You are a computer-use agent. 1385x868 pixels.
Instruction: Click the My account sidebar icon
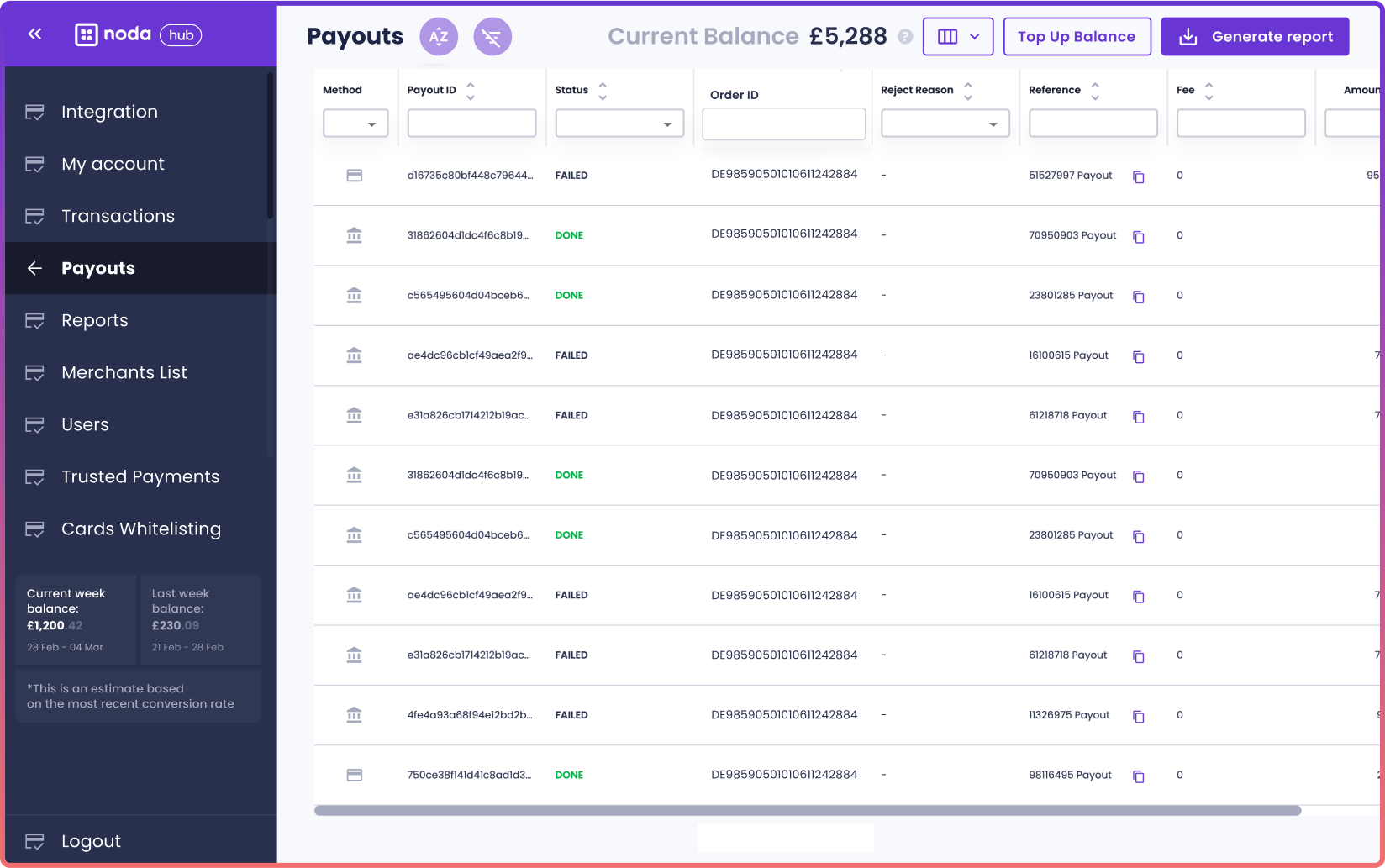click(x=34, y=164)
